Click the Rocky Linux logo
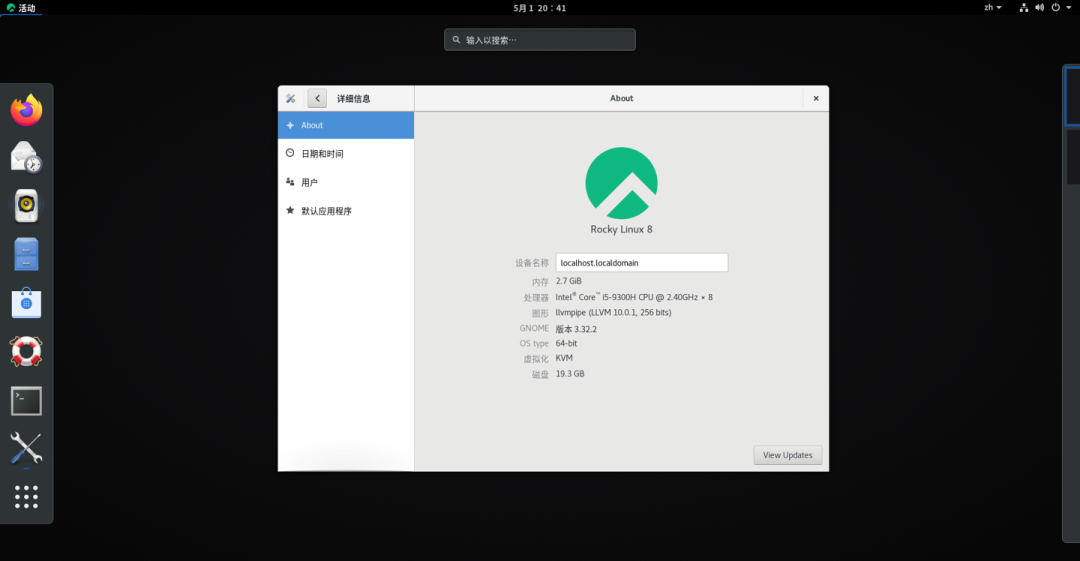 (621, 183)
